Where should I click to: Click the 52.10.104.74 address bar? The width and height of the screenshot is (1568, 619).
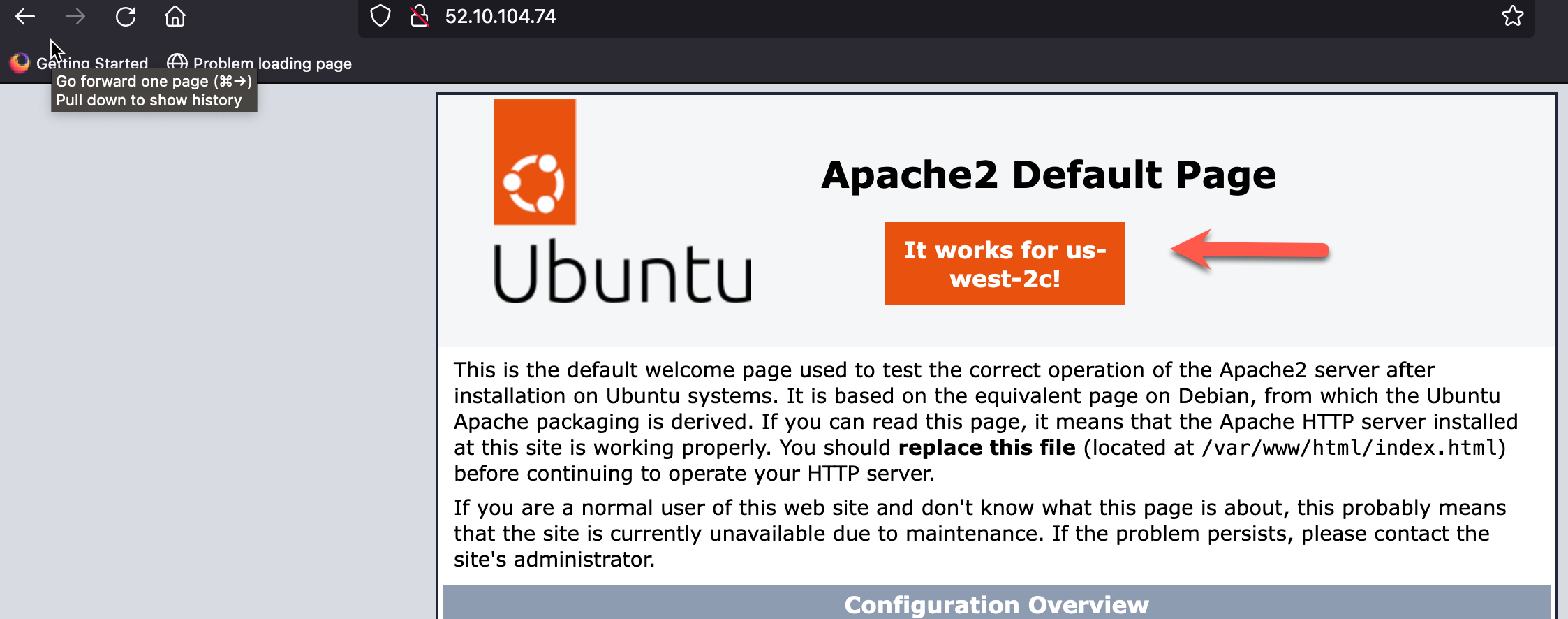[x=946, y=17]
